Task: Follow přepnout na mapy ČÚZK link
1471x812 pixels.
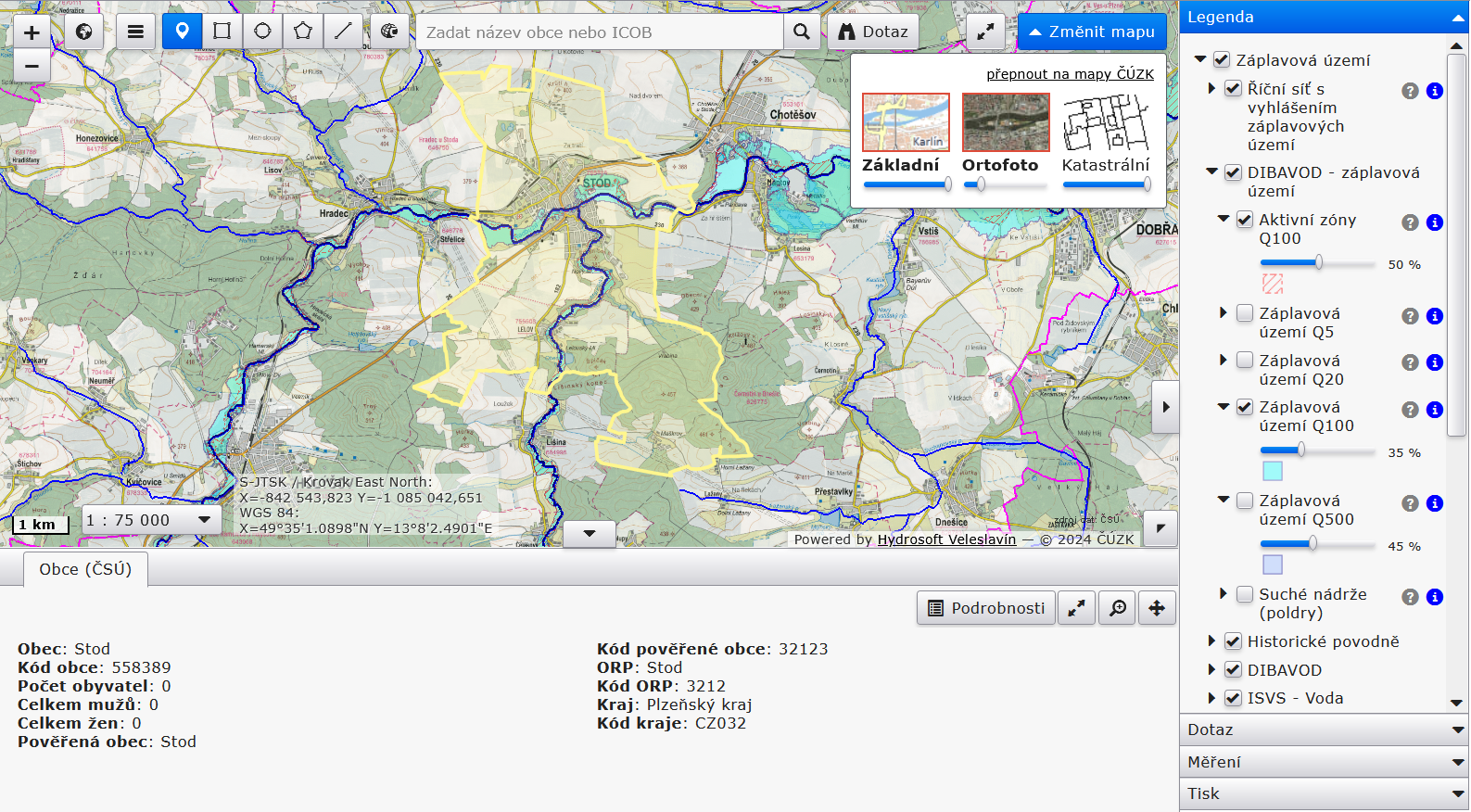Action: coord(1070,74)
